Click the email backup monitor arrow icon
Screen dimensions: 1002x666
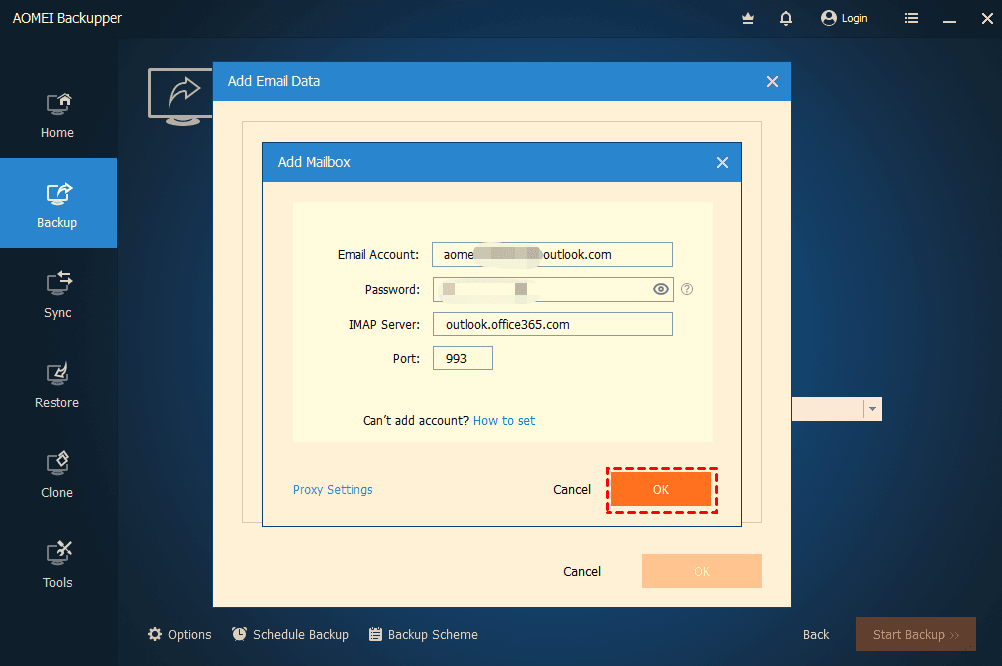tap(181, 96)
